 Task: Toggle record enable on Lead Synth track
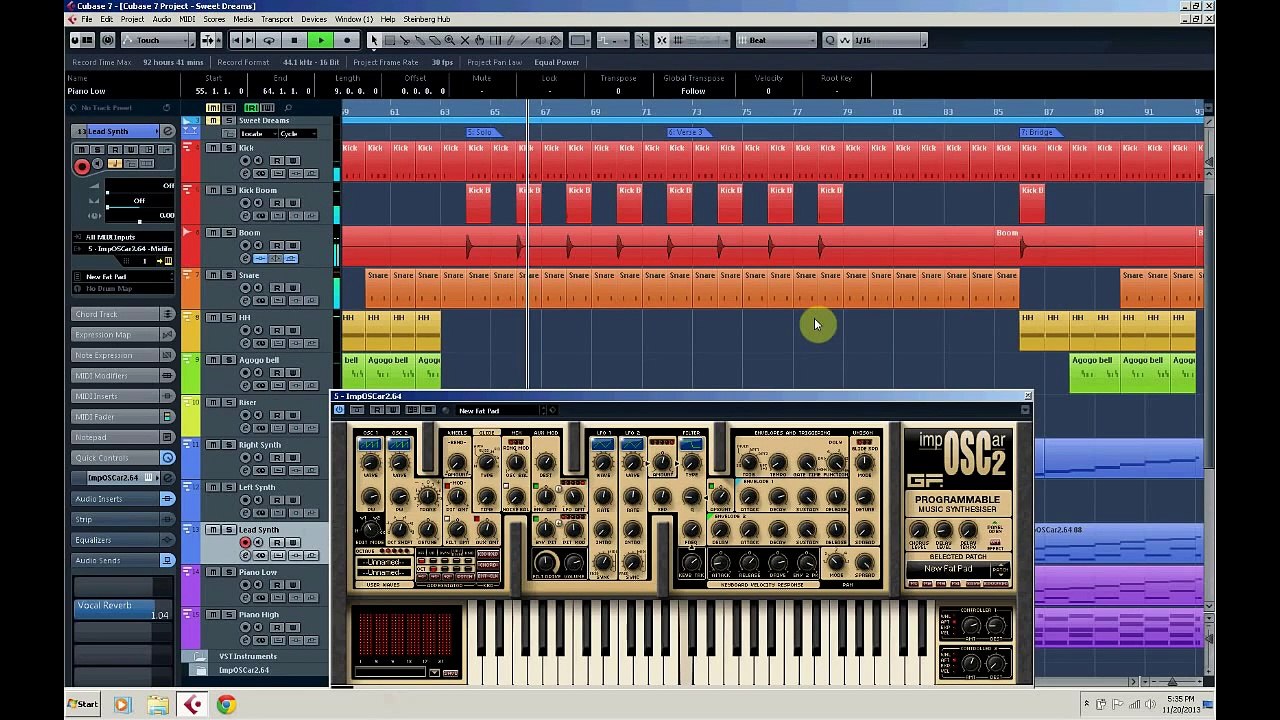click(245, 543)
